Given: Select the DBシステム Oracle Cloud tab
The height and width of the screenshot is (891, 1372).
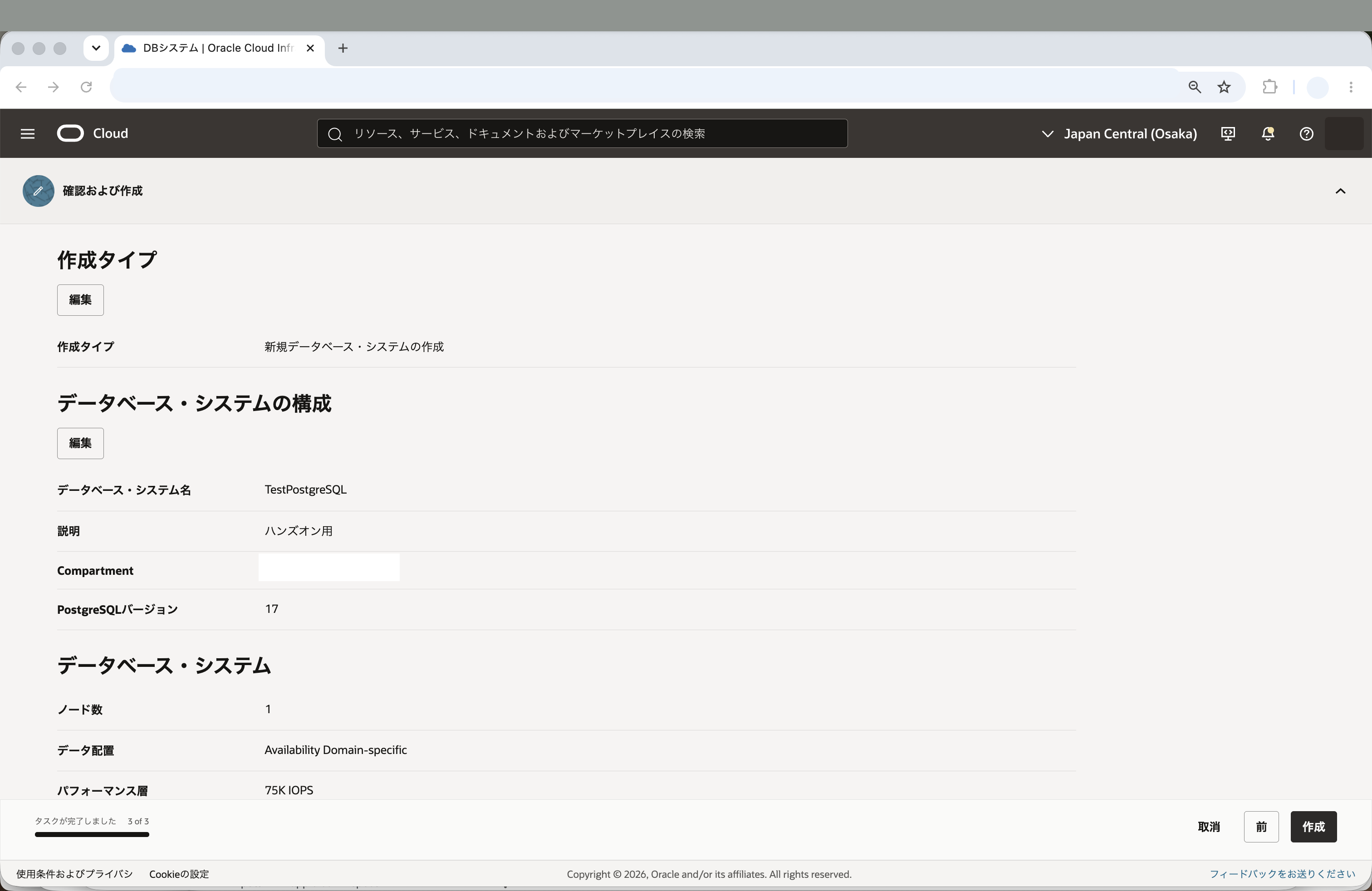Looking at the screenshot, I should click(219, 49).
